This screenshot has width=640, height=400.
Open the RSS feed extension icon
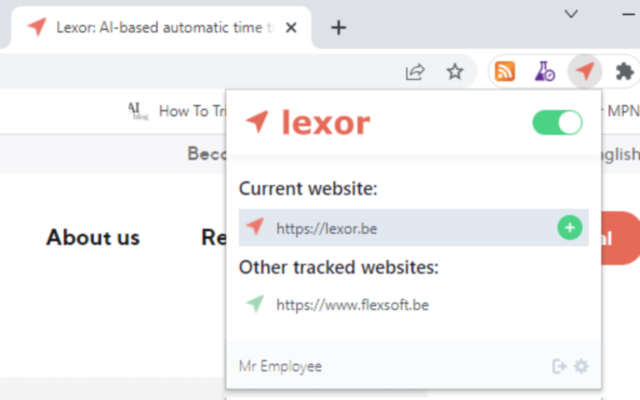[505, 71]
